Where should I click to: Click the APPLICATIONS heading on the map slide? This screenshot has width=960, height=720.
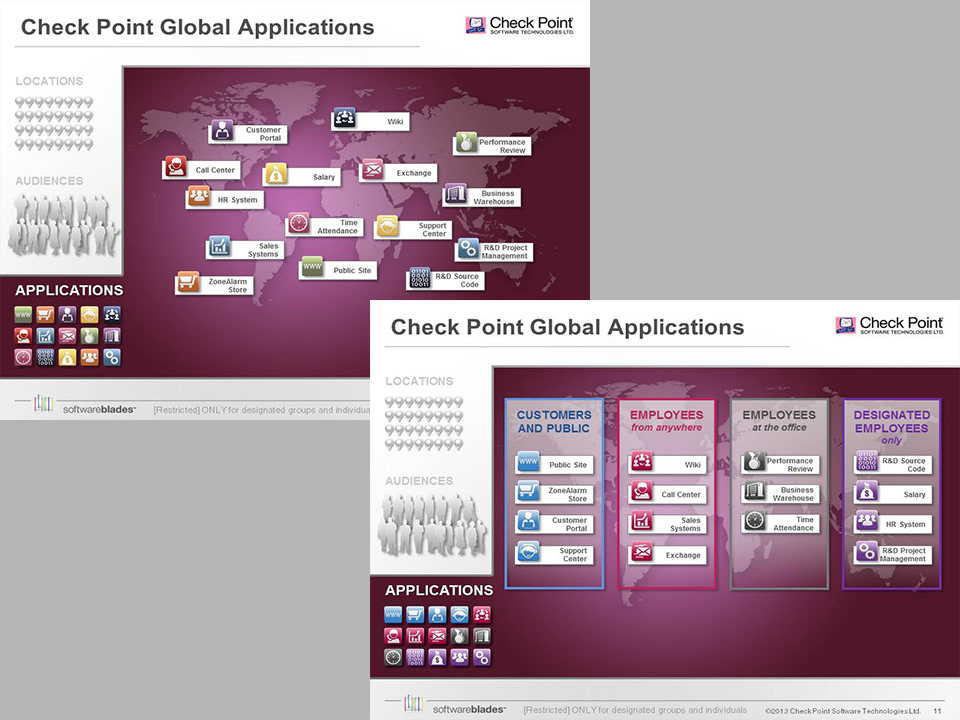pyautogui.click(x=69, y=290)
